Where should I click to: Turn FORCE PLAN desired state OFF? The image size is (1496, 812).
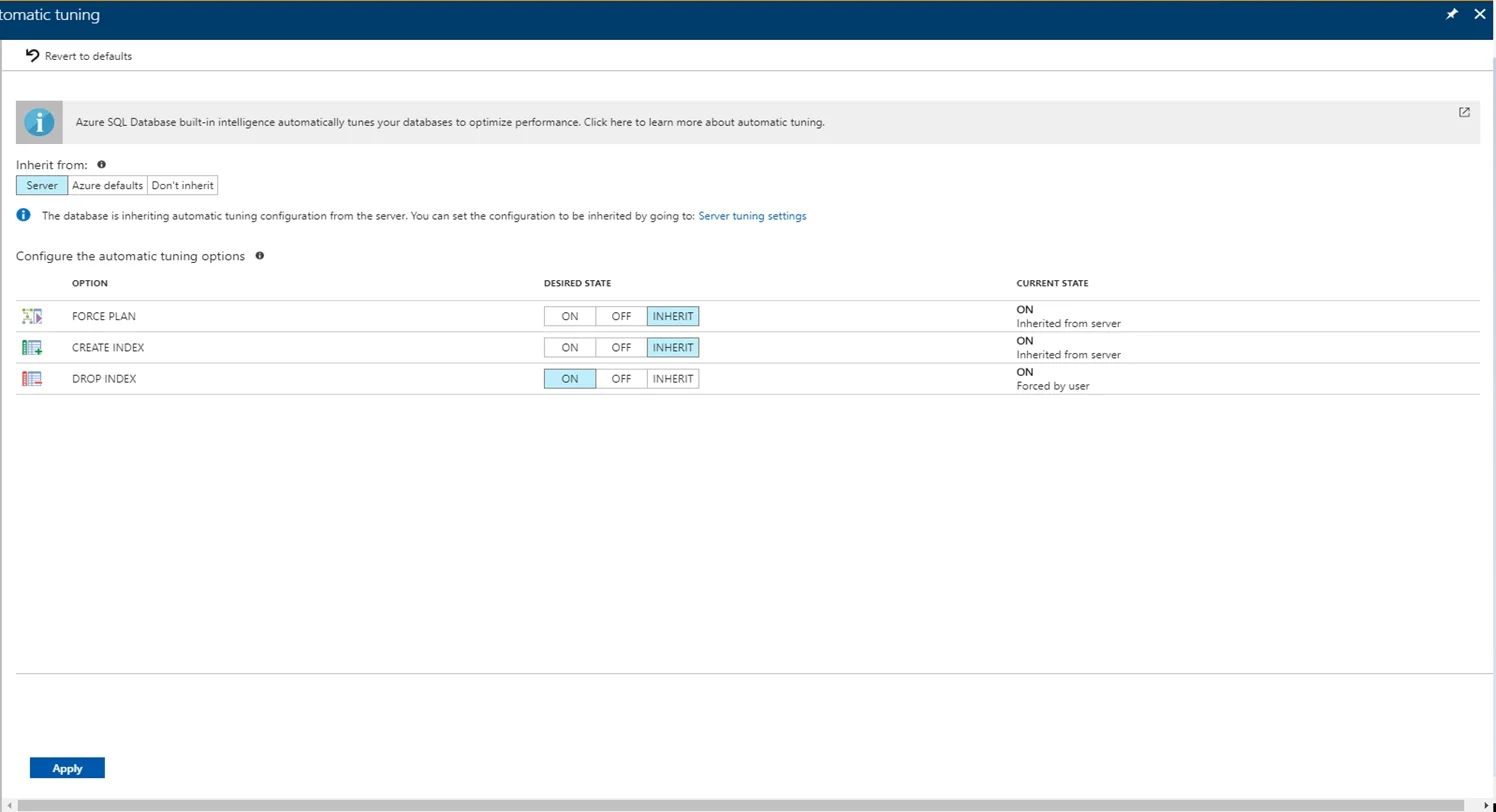[621, 317]
